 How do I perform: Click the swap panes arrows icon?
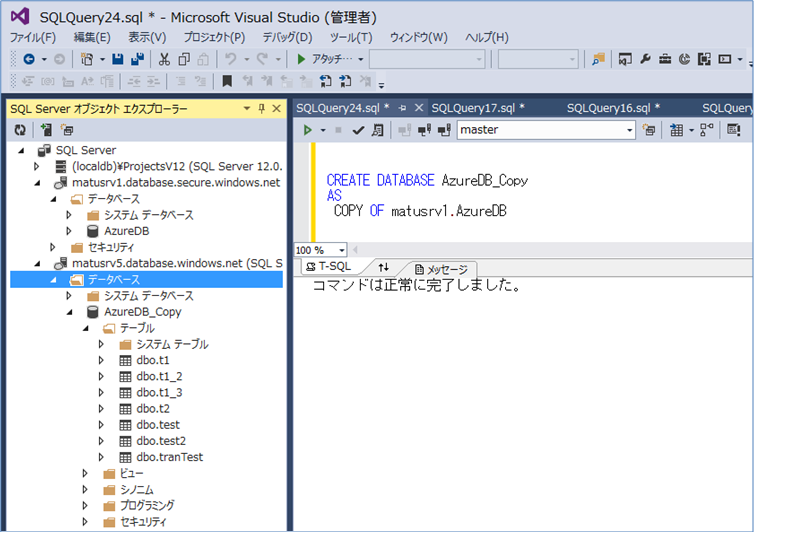(x=384, y=267)
